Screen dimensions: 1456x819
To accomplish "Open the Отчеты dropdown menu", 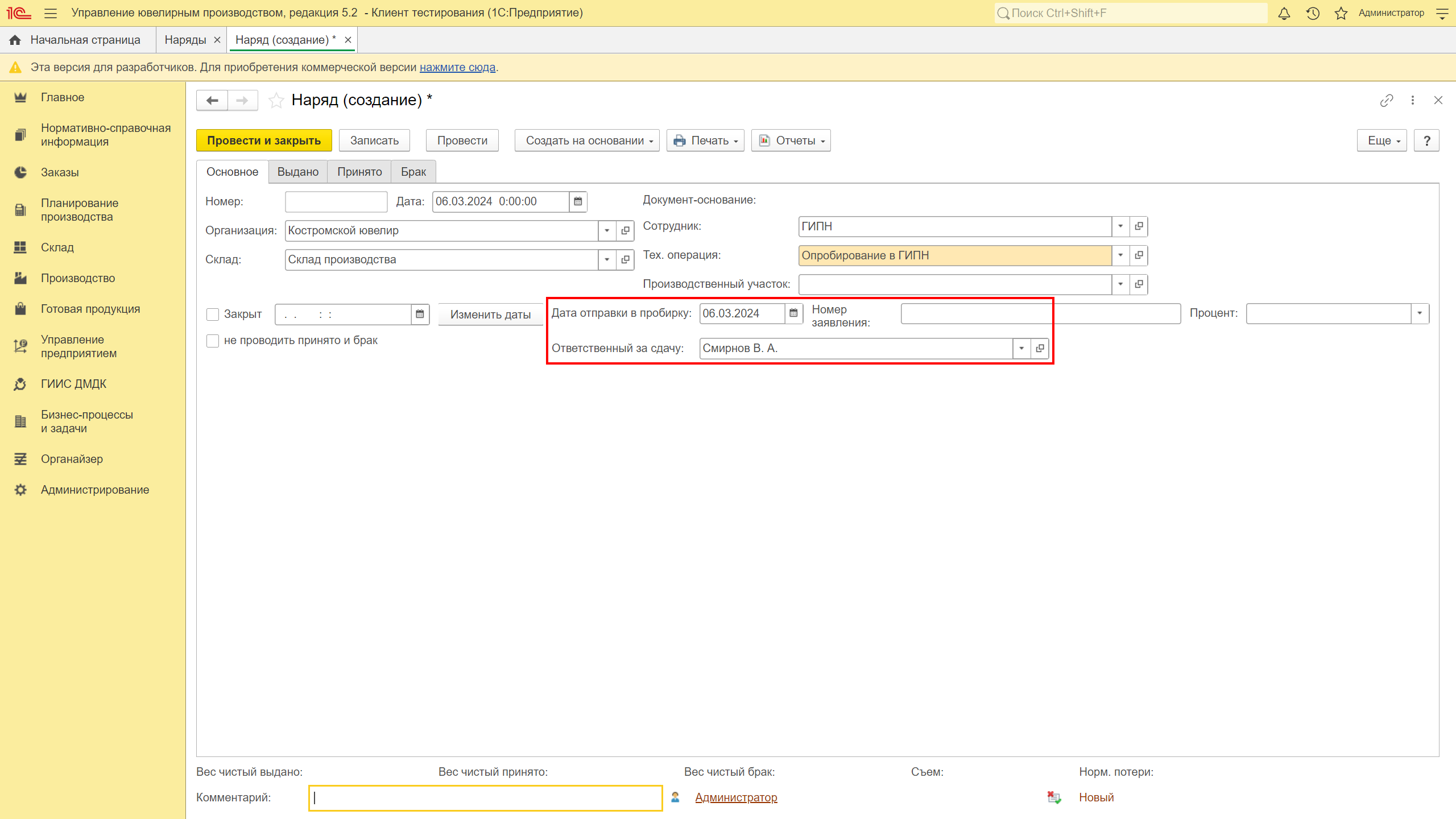I will pos(791,140).
